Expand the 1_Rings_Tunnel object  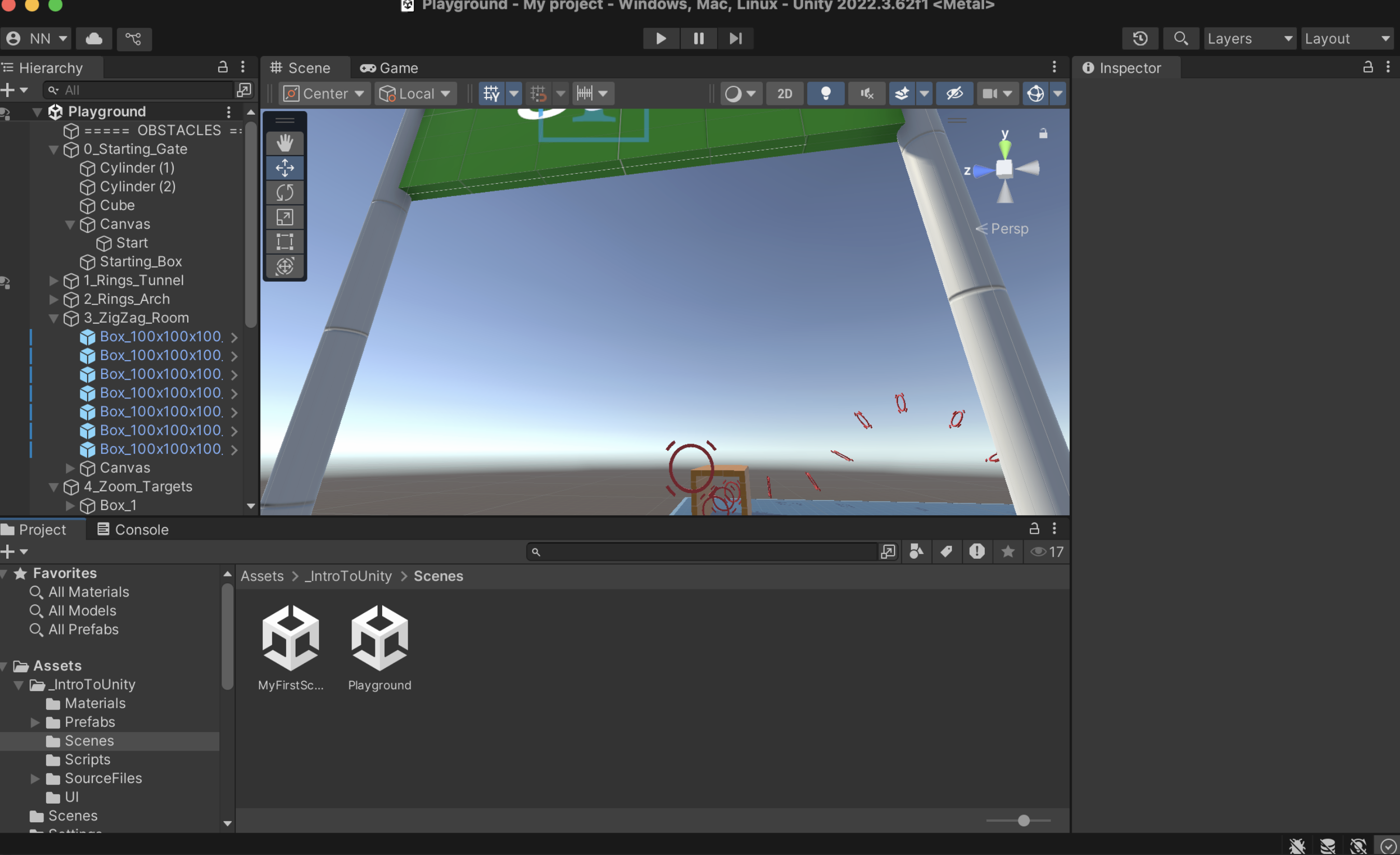point(54,280)
